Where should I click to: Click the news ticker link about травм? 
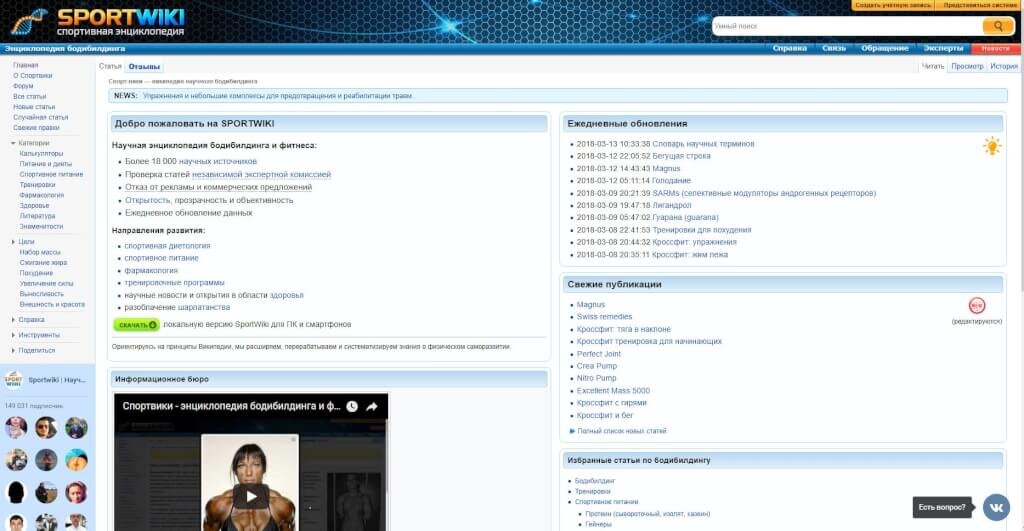[278, 96]
